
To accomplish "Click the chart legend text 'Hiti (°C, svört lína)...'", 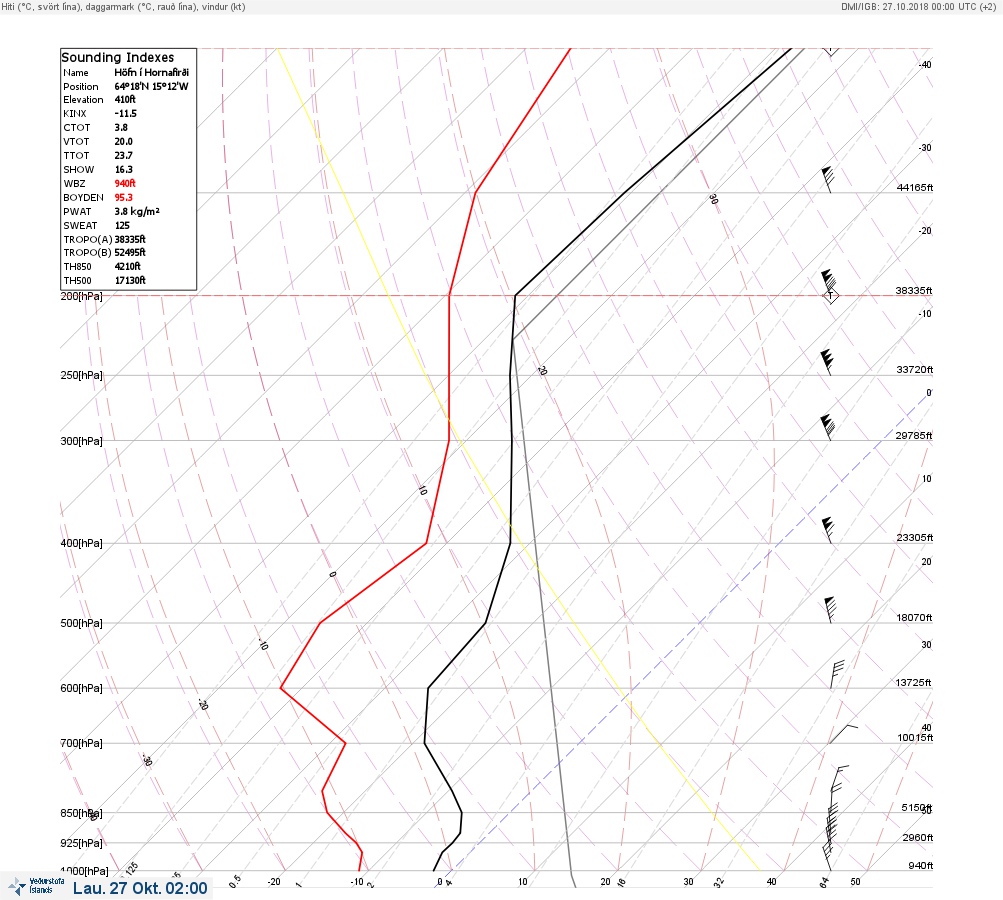I will [x=123, y=6].
